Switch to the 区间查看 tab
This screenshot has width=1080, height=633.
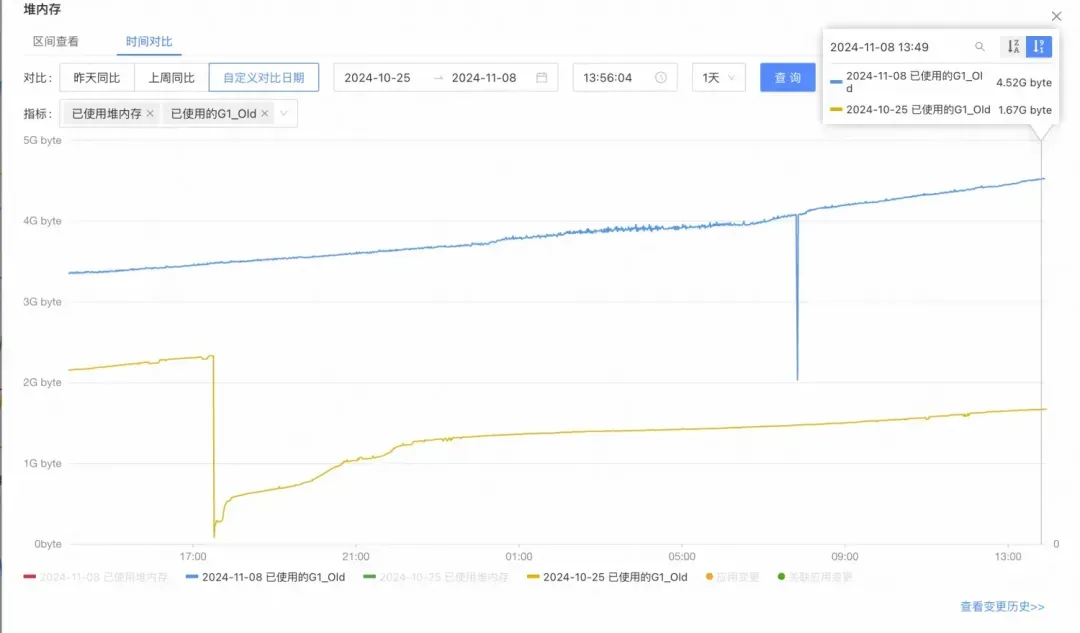pyautogui.click(x=56, y=42)
